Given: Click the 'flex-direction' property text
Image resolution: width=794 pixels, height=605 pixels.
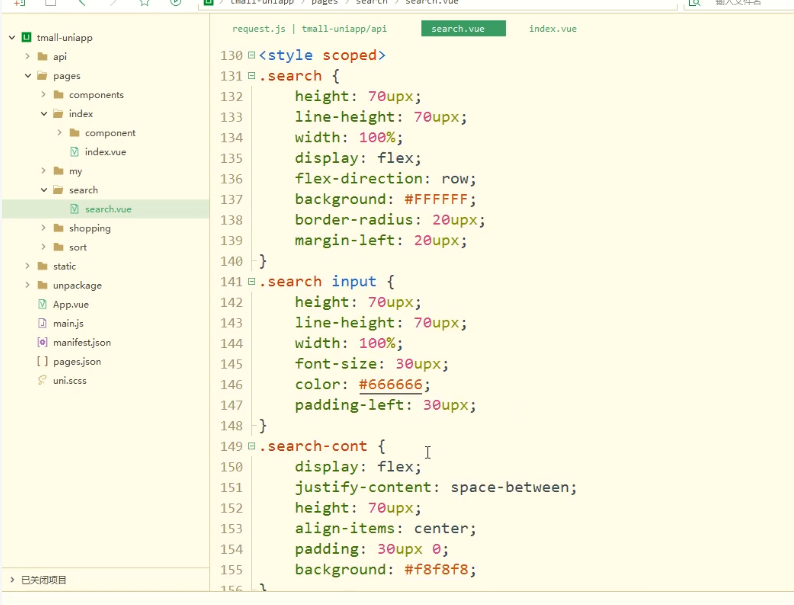Looking at the screenshot, I should click(x=359, y=179).
